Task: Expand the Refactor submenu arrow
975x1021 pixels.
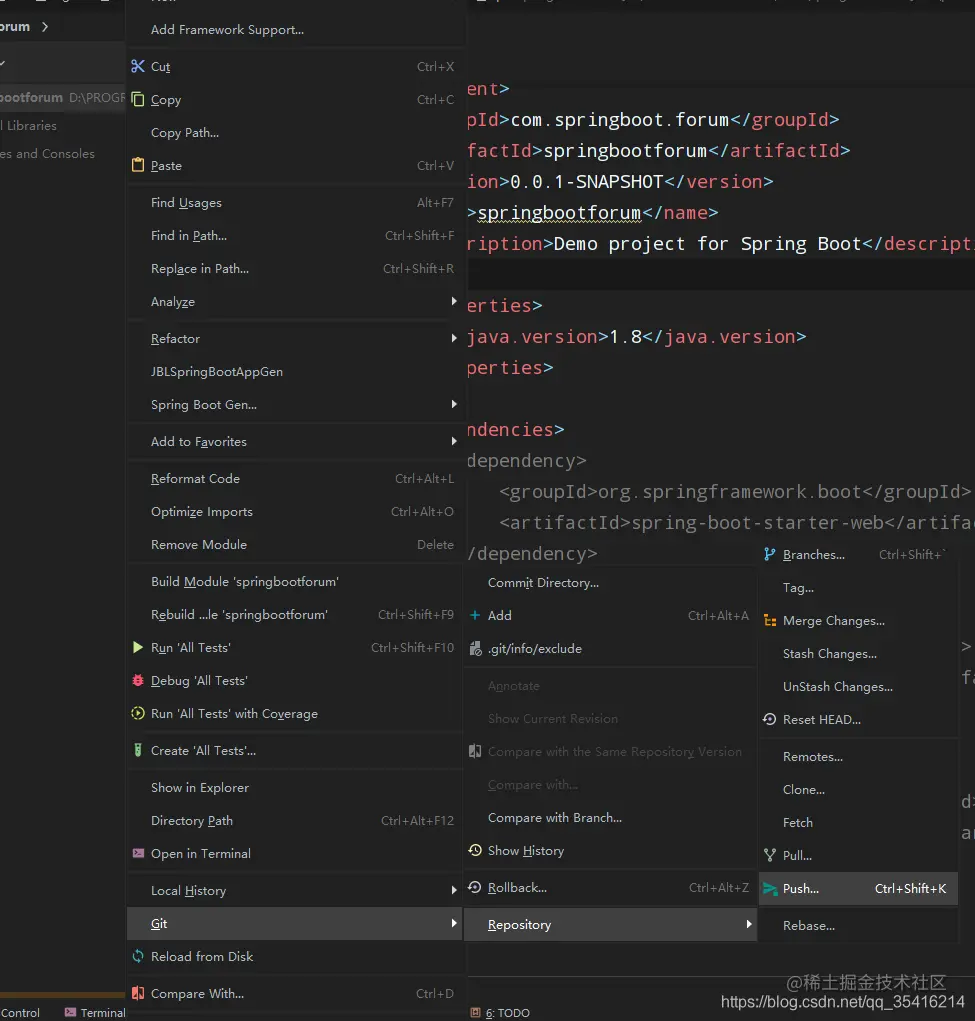Action: (x=453, y=338)
